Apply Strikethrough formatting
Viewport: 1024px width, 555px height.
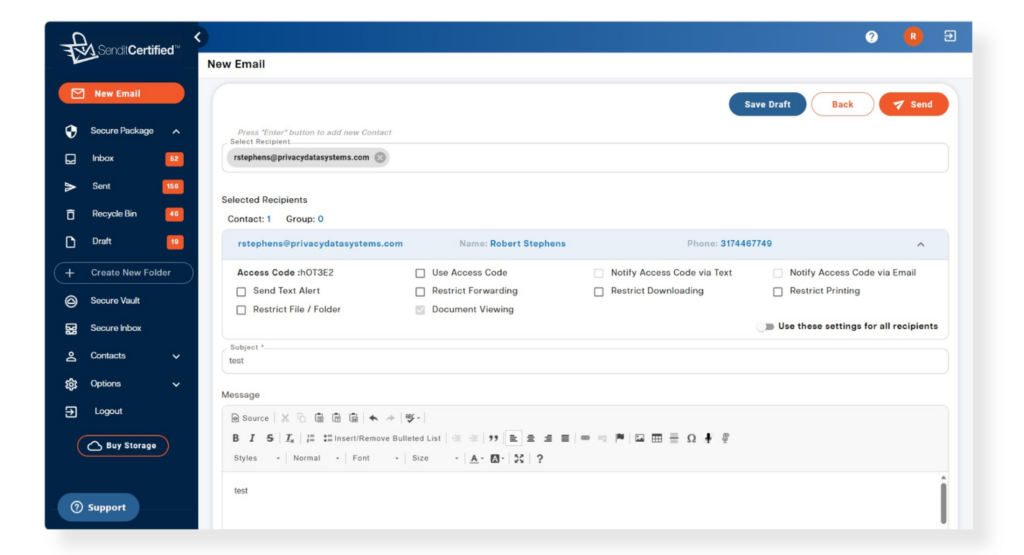click(x=270, y=438)
